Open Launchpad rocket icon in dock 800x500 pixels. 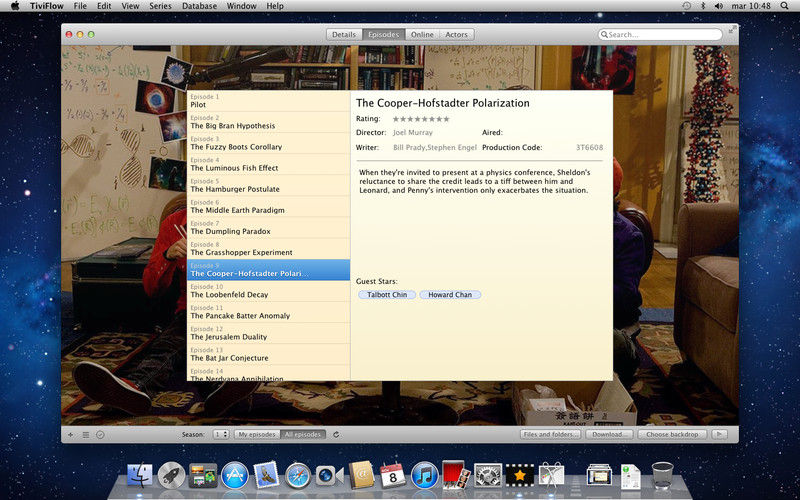(171, 476)
